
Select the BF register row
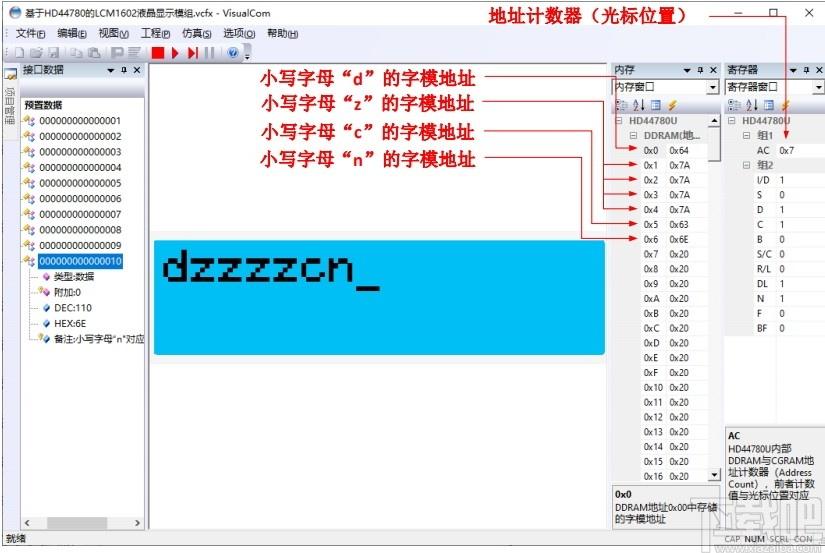point(788,328)
